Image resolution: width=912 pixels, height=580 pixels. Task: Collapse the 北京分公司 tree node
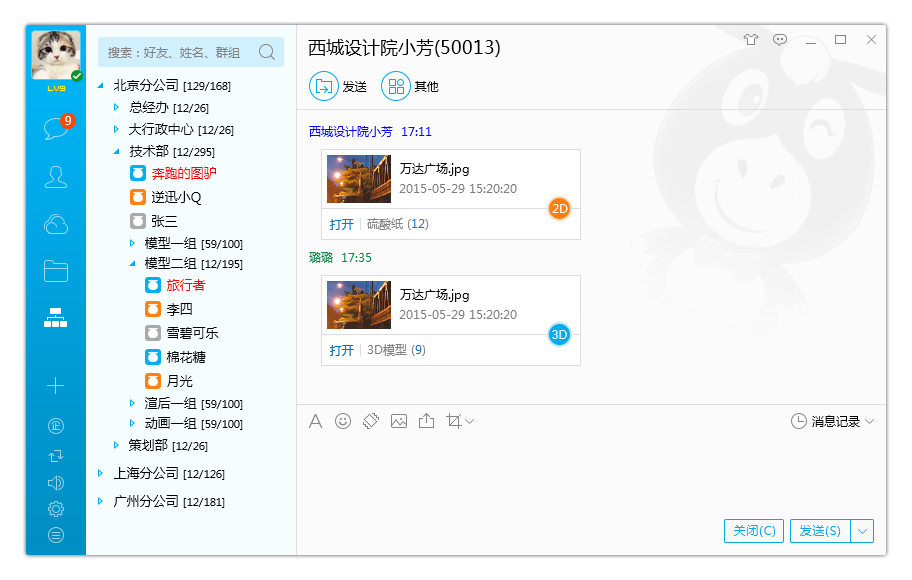click(101, 86)
